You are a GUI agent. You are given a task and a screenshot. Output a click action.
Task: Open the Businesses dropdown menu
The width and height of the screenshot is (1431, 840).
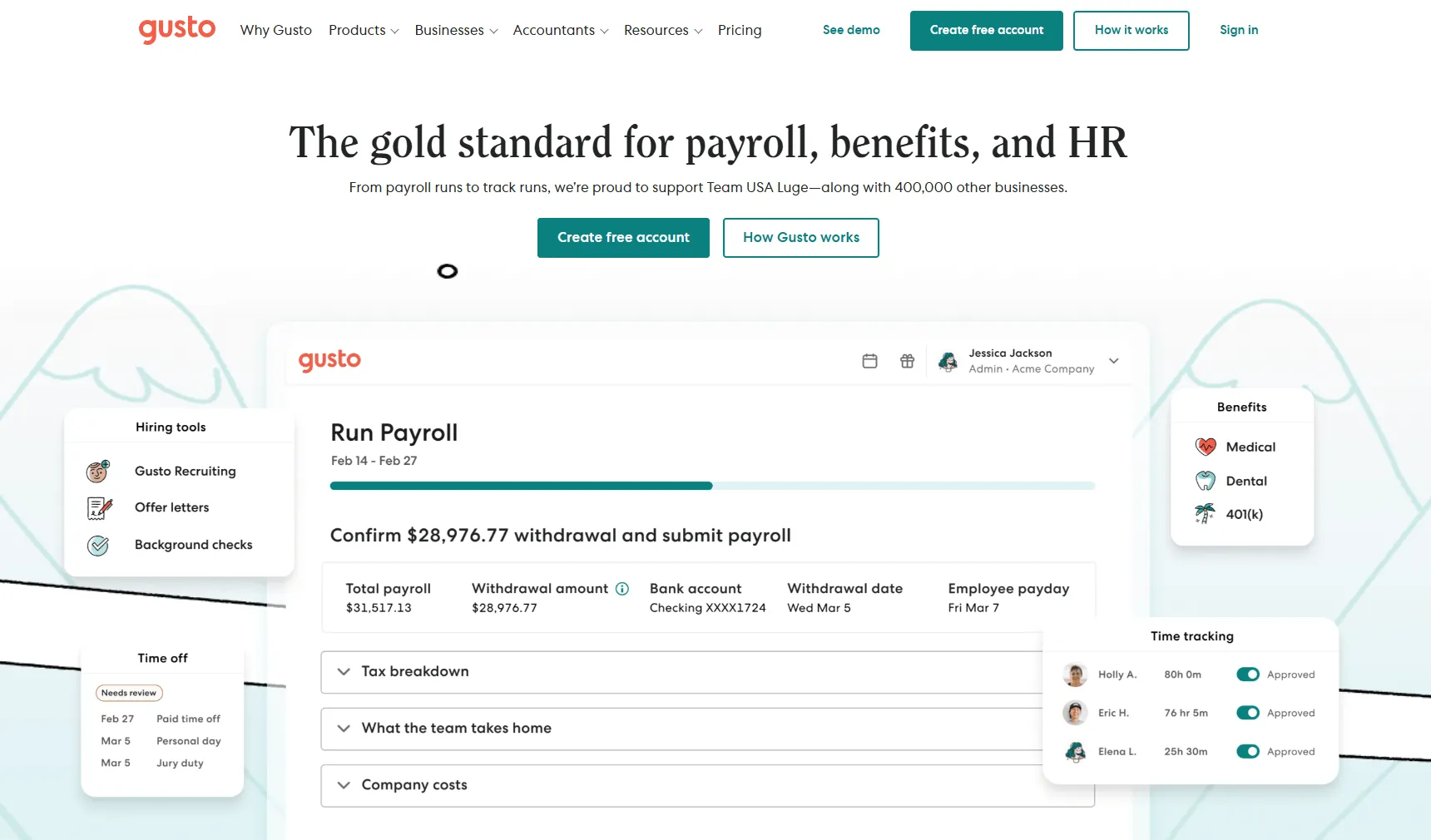pyautogui.click(x=456, y=31)
